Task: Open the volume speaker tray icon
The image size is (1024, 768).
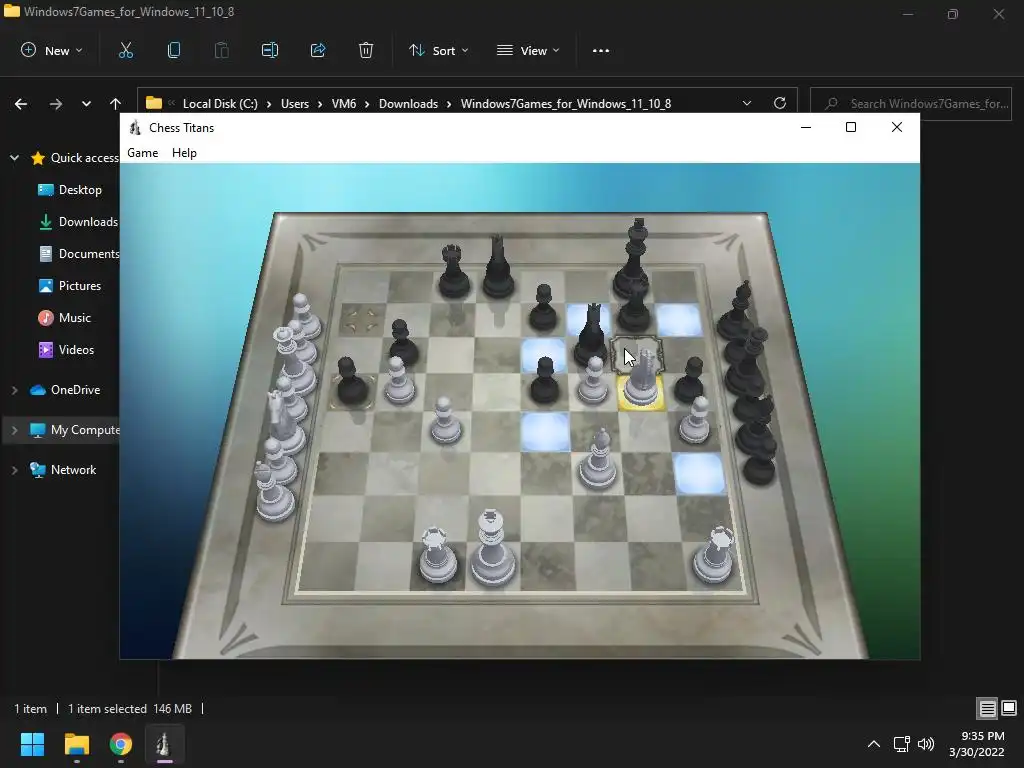Action: (926, 744)
